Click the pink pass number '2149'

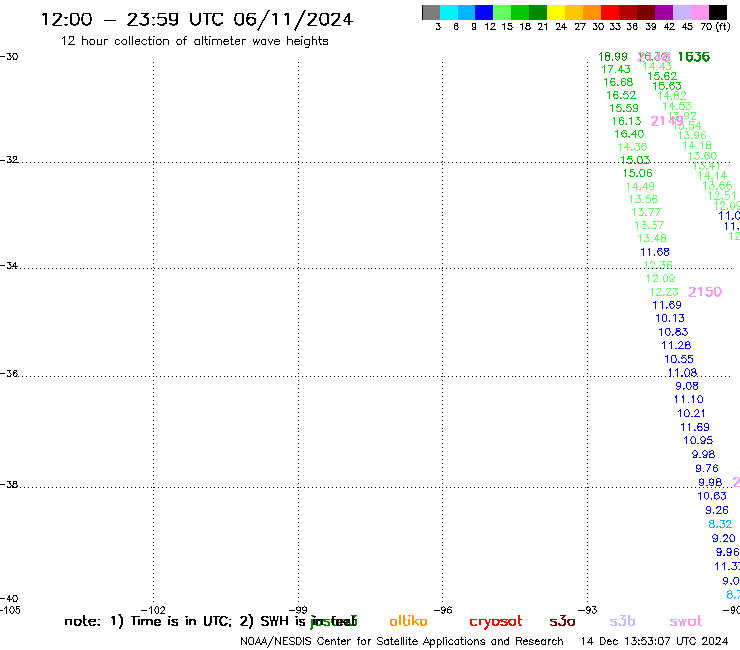(666, 121)
